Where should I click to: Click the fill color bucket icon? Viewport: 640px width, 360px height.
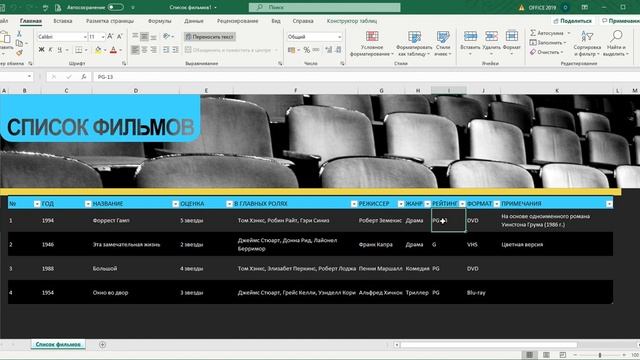98,50
